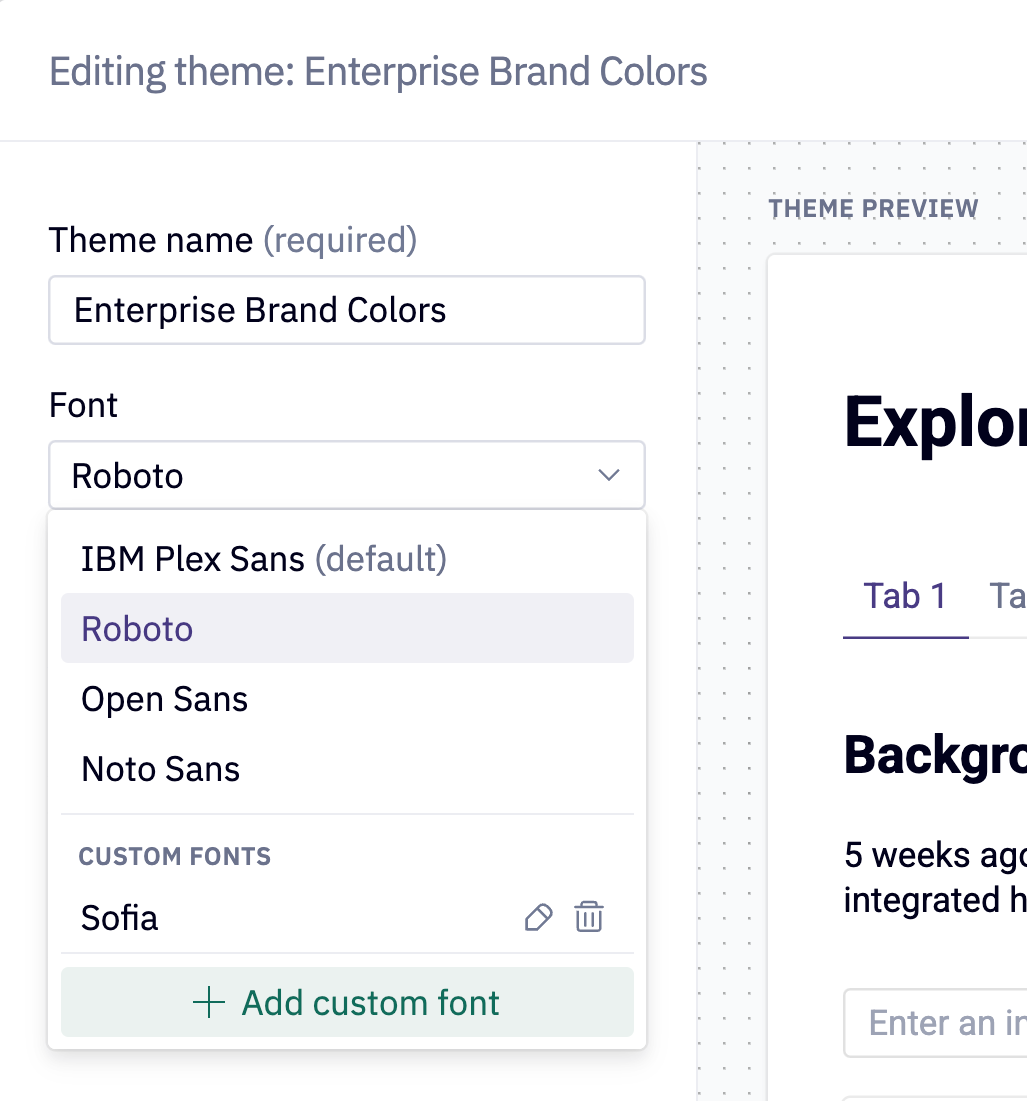Click the Theme Preview label
This screenshot has width=1027, height=1101.
(873, 208)
